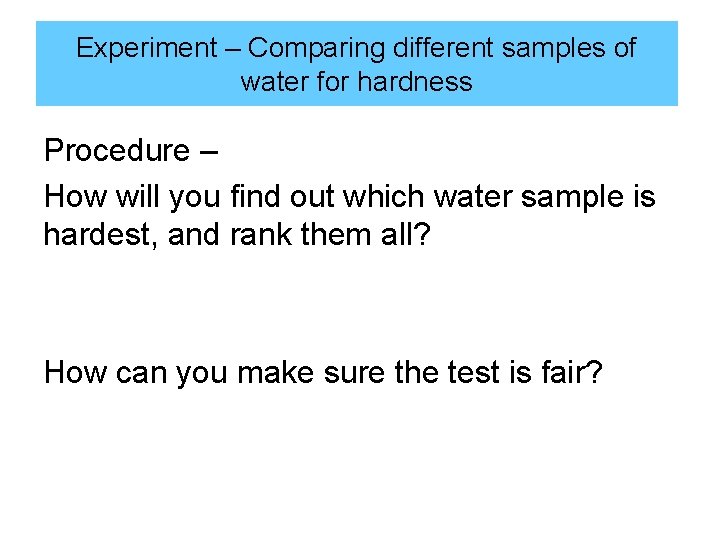Click the "Procedure –" heading
Screen dimensions: 720x540
(x=131, y=150)
